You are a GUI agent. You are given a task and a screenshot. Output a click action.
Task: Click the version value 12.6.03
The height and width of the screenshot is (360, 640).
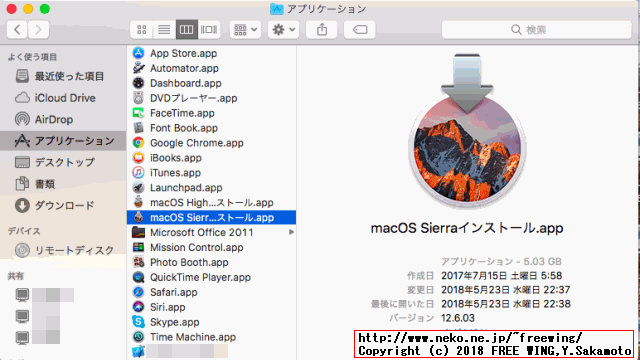[x=458, y=318]
